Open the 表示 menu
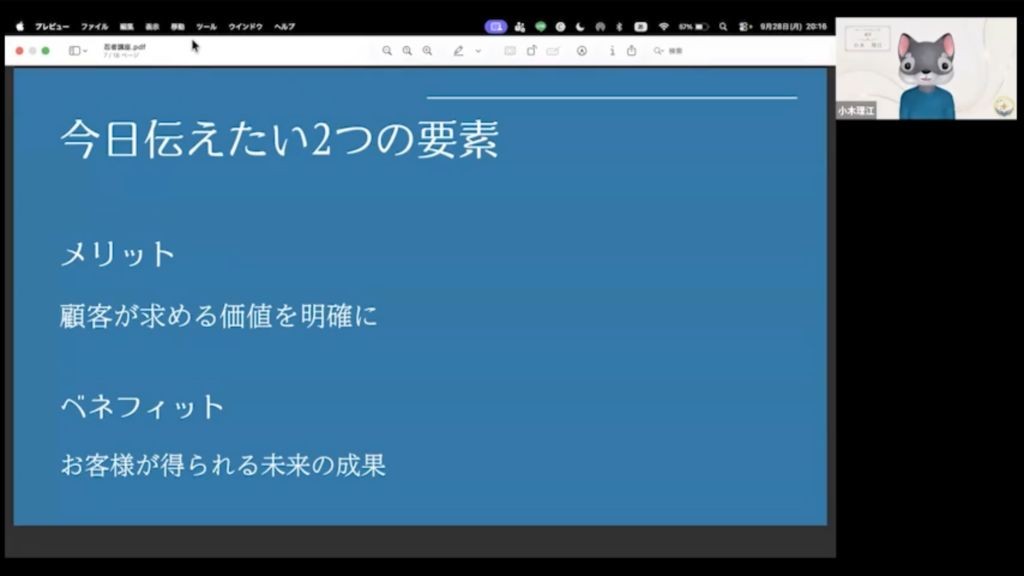 [x=152, y=27]
